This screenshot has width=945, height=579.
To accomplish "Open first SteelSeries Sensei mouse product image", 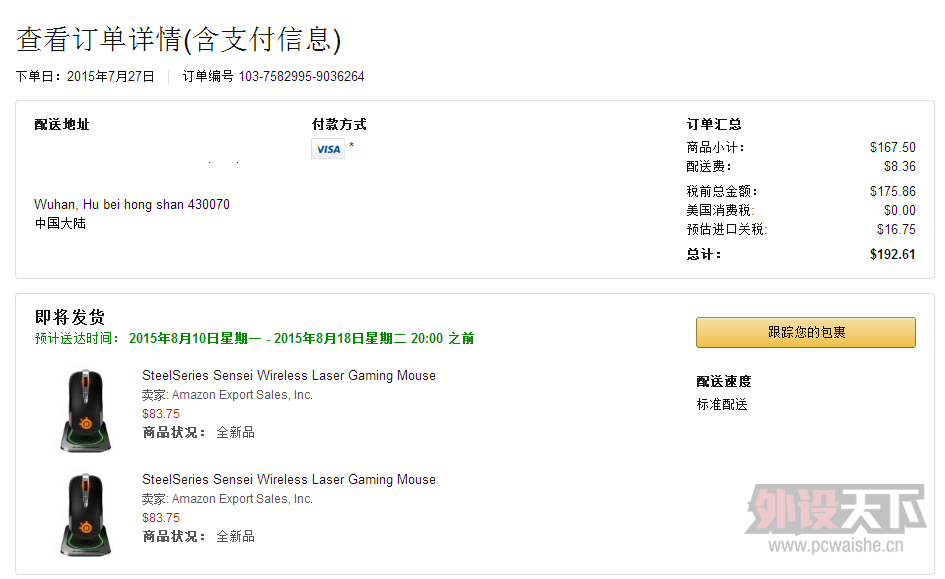I will pyautogui.click(x=86, y=410).
